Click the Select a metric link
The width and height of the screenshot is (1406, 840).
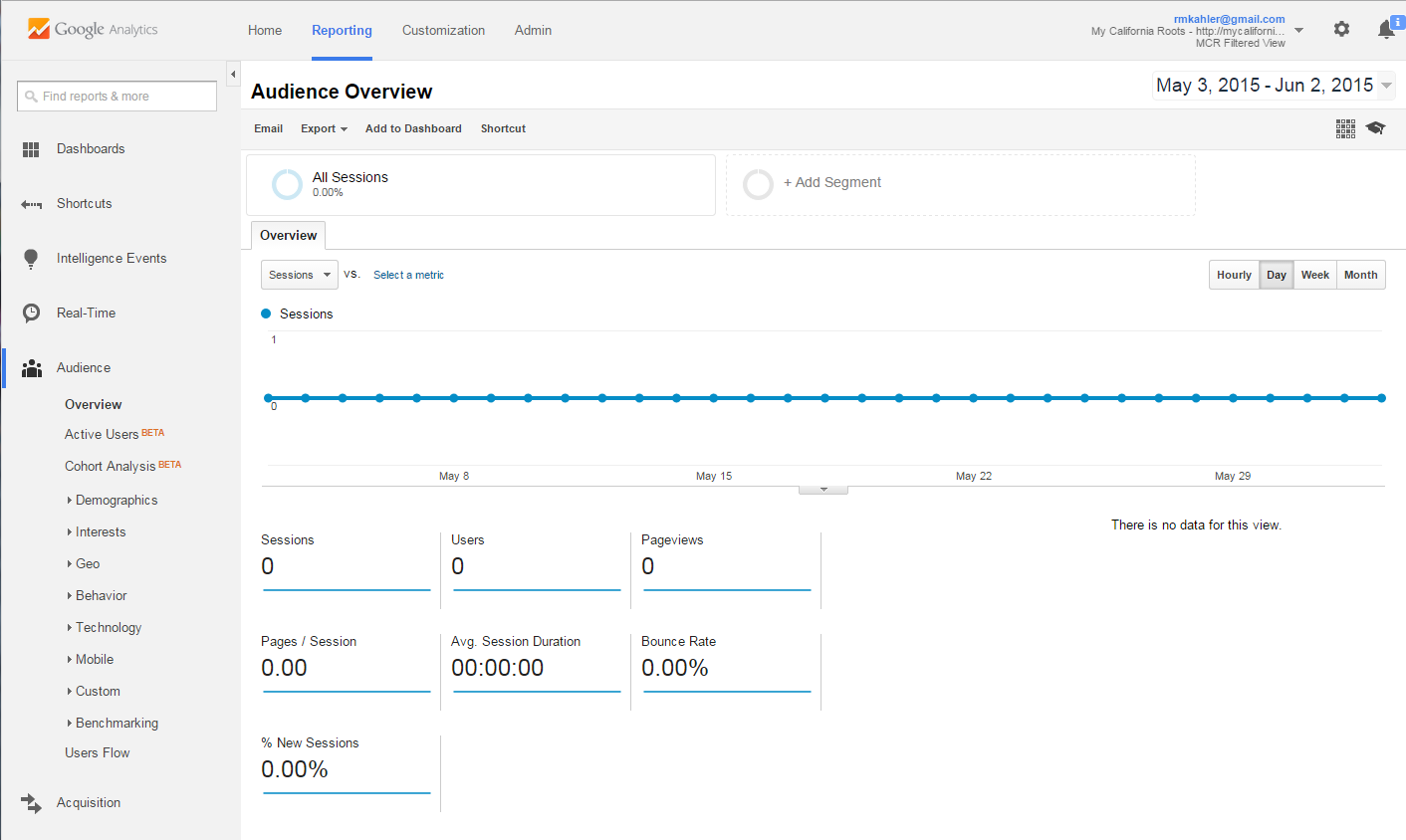(408, 275)
